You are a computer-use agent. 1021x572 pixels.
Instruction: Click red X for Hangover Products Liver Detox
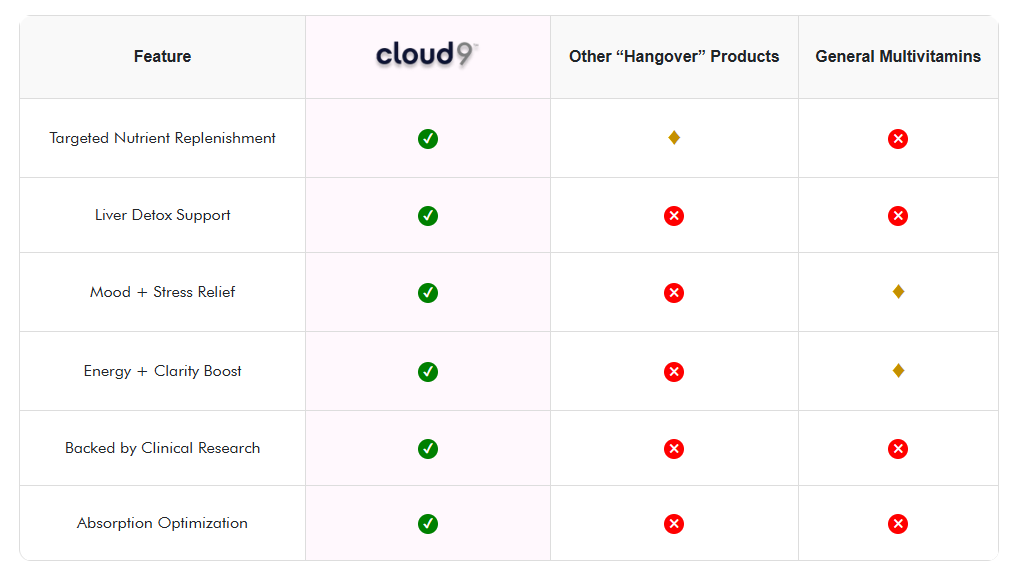(674, 216)
